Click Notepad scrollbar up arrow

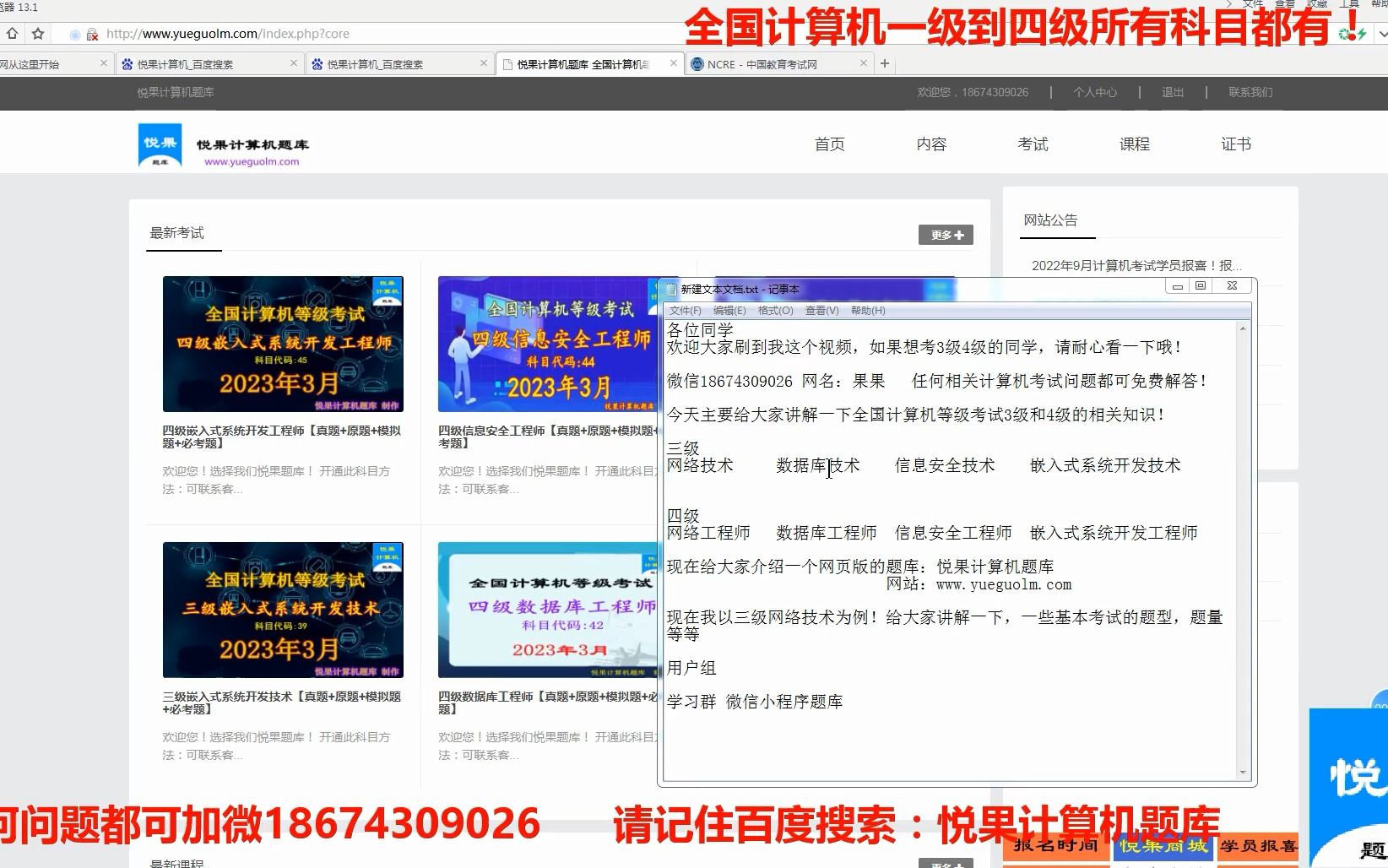[1242, 328]
